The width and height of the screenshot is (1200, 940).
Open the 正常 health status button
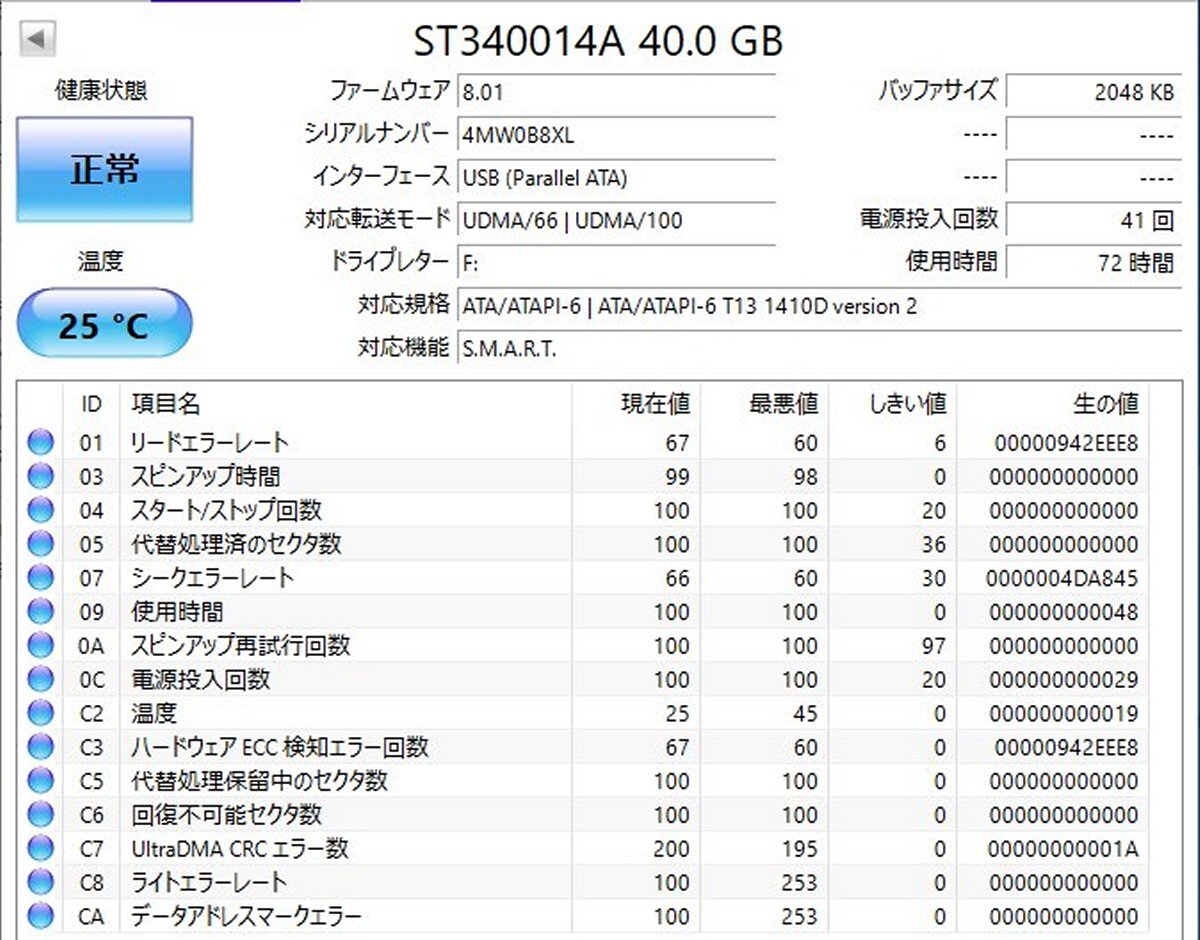click(104, 169)
